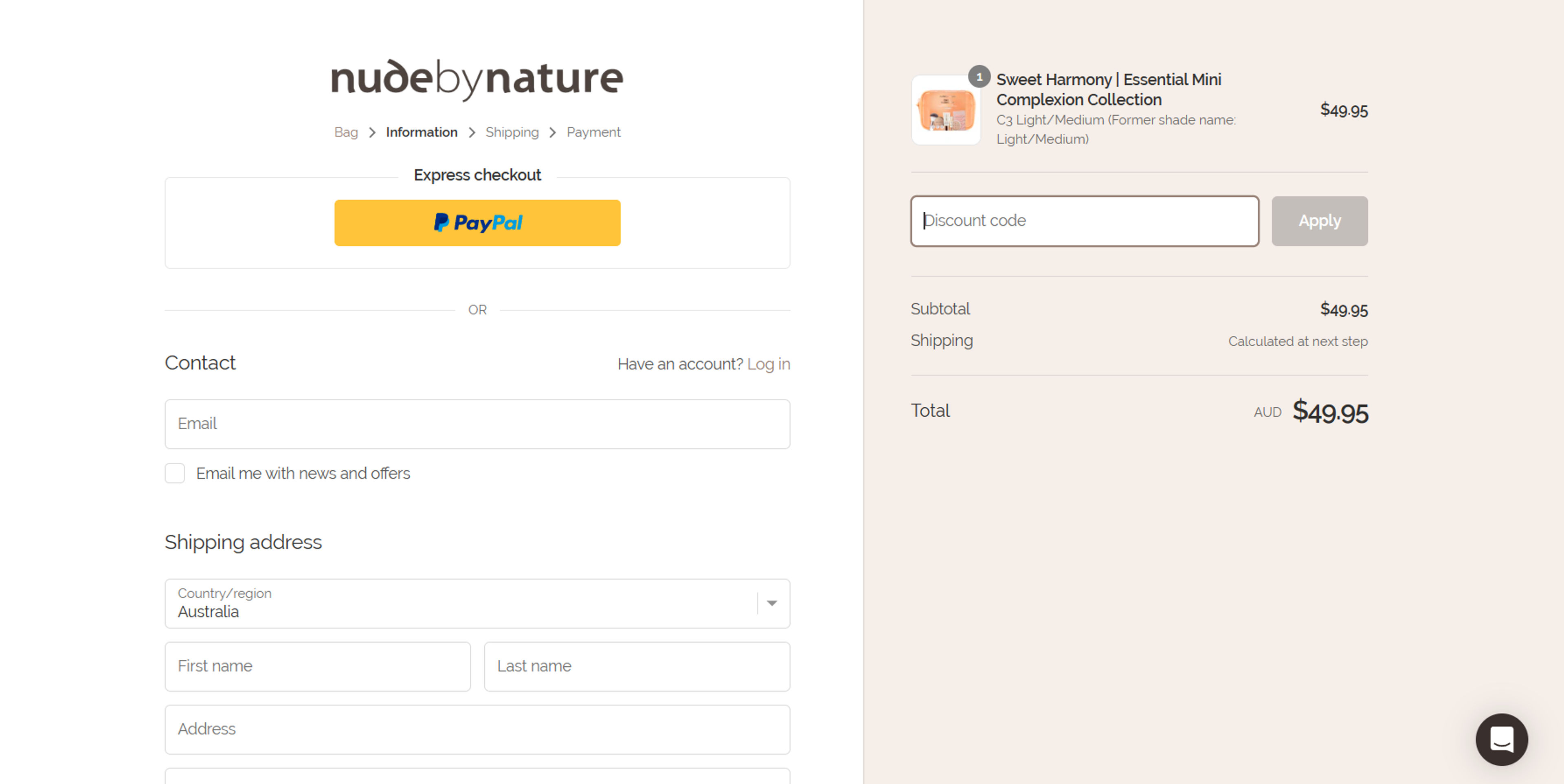The width and height of the screenshot is (1564, 784).
Task: Open the chat widget bubble icon
Action: point(1501,739)
